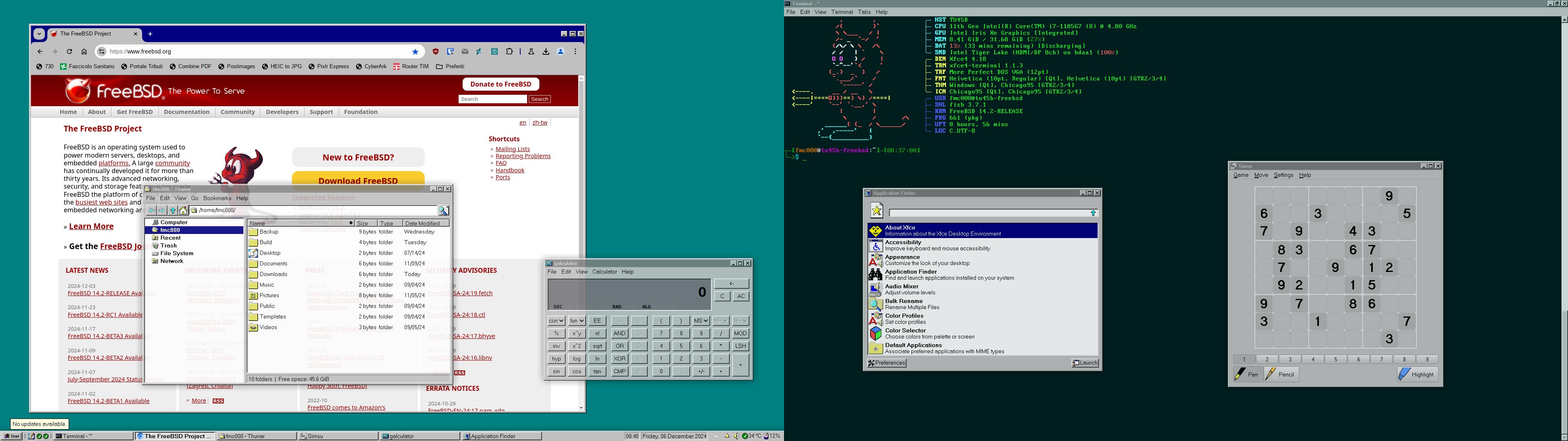Sort Thunar files by Date Modified column
The width and height of the screenshot is (1568, 441).
pyautogui.click(x=426, y=223)
